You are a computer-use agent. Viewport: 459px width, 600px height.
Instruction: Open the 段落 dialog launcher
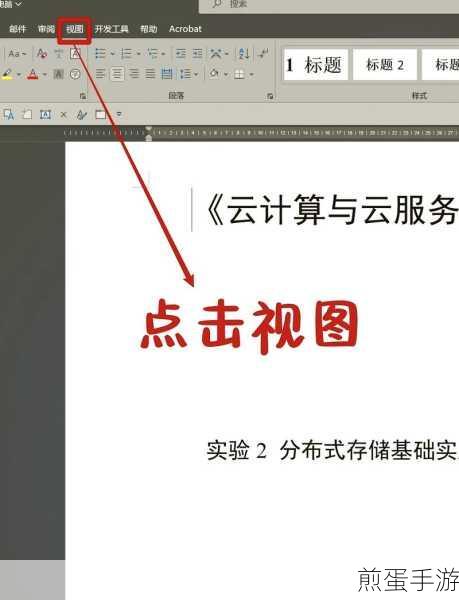[270, 96]
